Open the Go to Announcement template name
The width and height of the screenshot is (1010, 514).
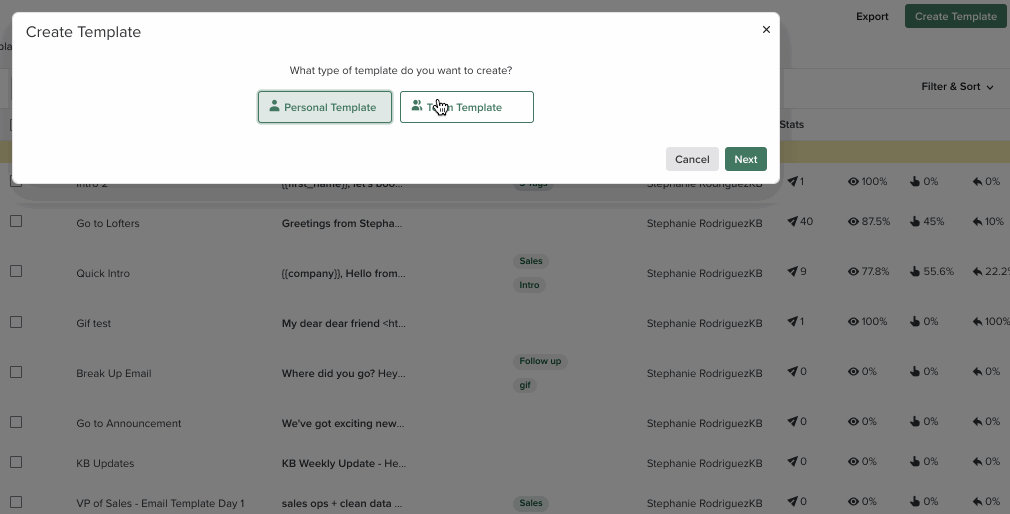(129, 423)
